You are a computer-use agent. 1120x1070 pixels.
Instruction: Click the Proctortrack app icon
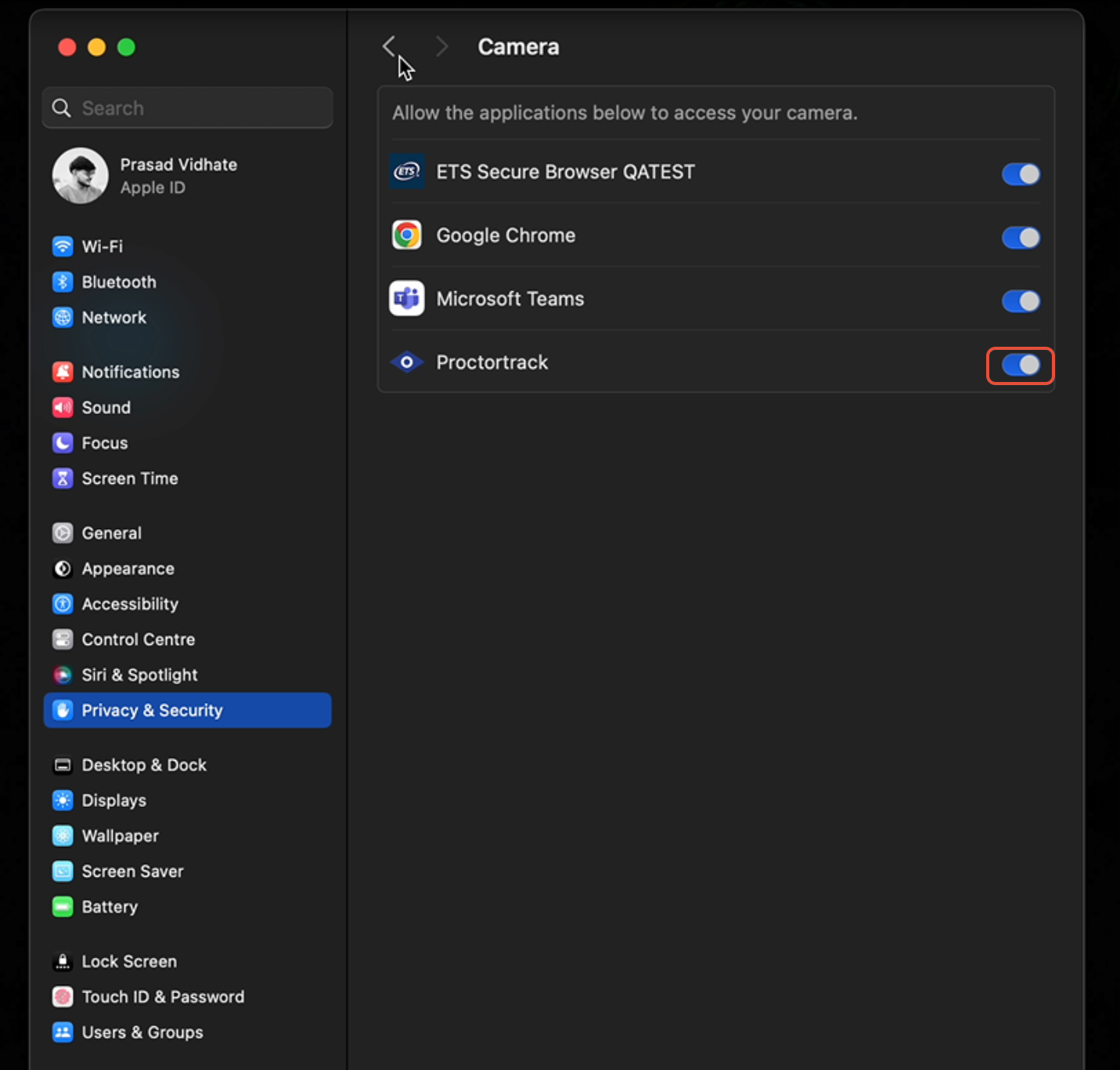[x=407, y=362]
